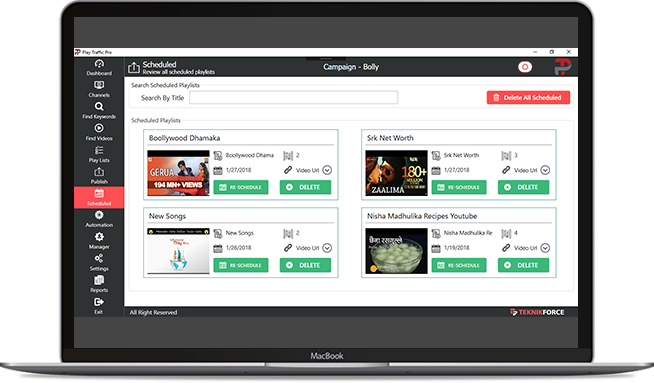Select the Scheduled sidebar item

(x=99, y=197)
